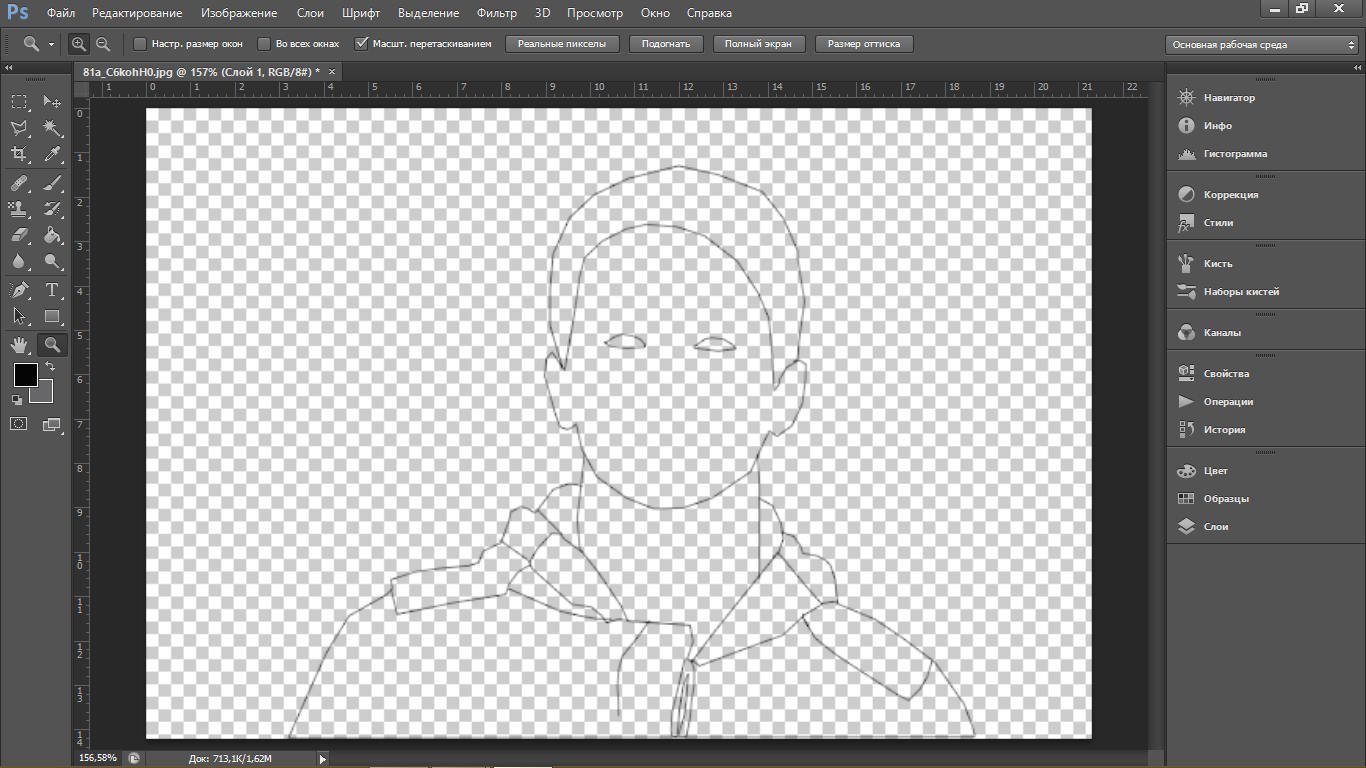This screenshot has width=1366, height=768.
Task: Set the black foreground color swatch
Action: [25, 375]
